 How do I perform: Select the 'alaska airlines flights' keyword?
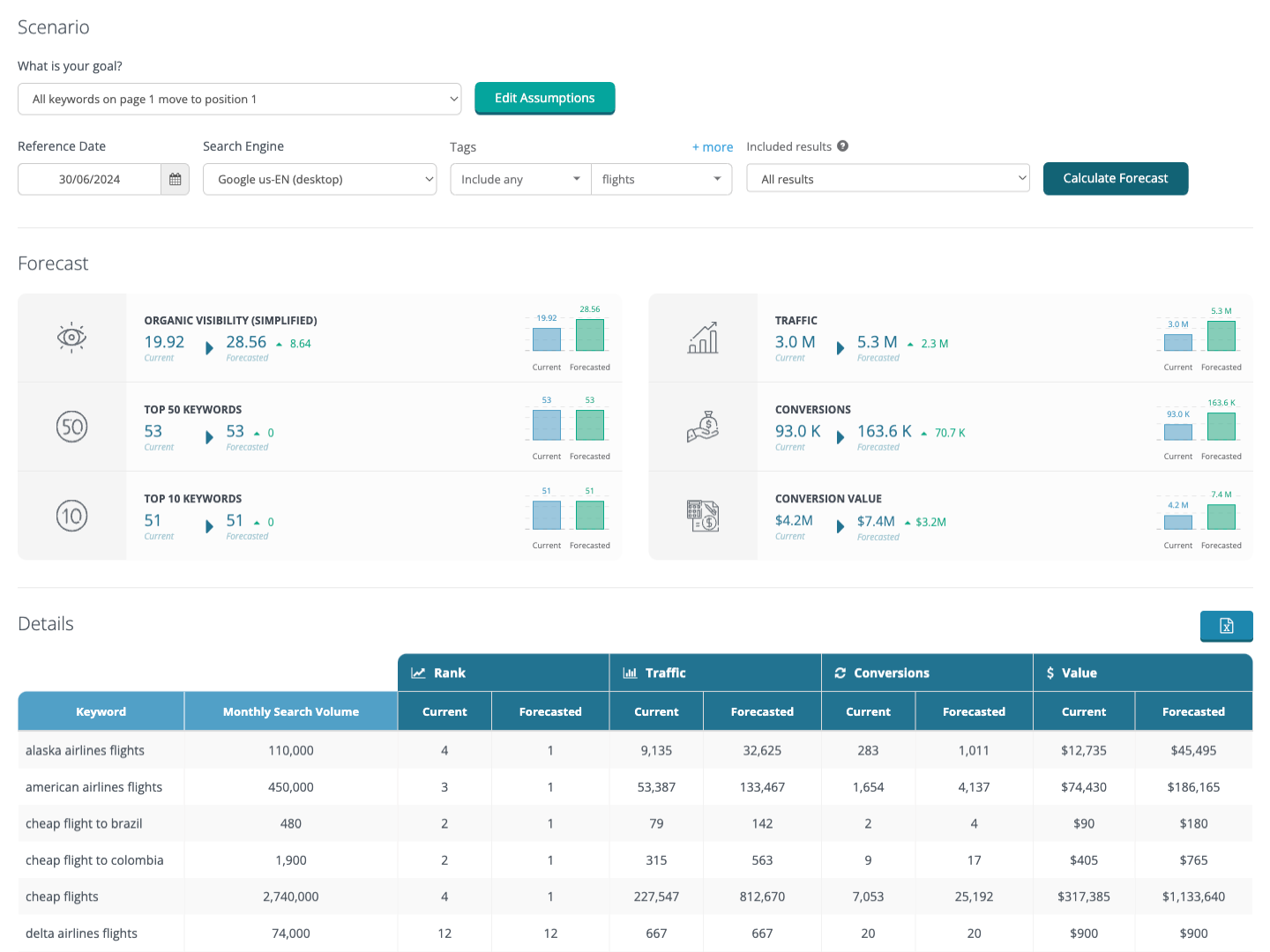[85, 750]
